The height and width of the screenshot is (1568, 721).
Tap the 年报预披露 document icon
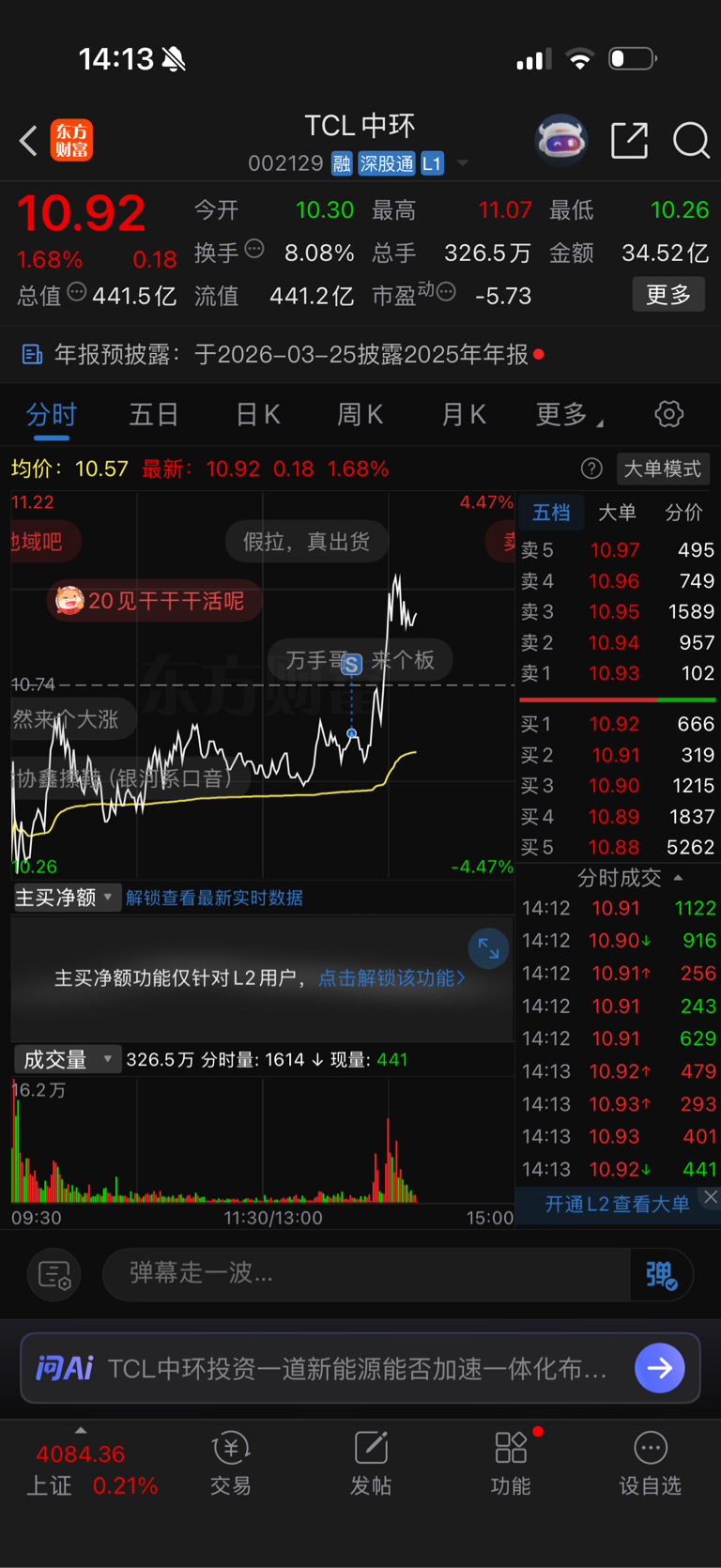(32, 354)
